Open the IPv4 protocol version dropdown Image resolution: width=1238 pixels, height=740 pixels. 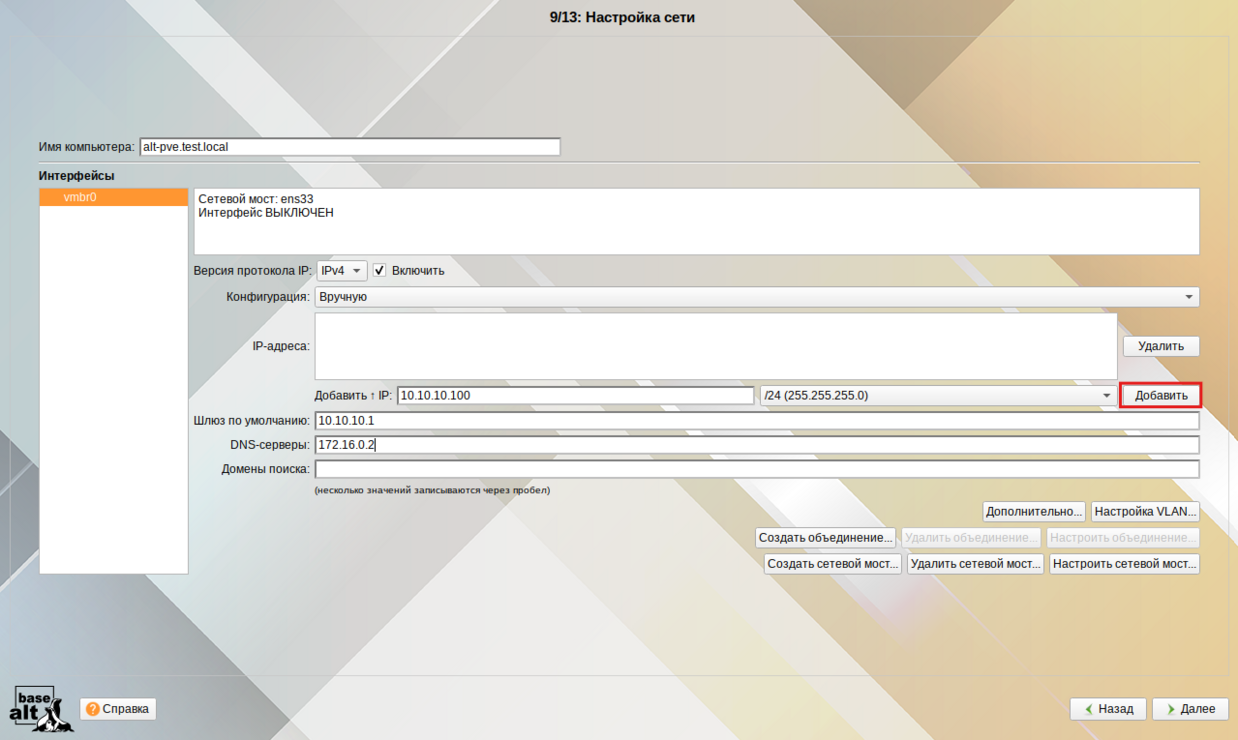pyautogui.click(x=341, y=271)
